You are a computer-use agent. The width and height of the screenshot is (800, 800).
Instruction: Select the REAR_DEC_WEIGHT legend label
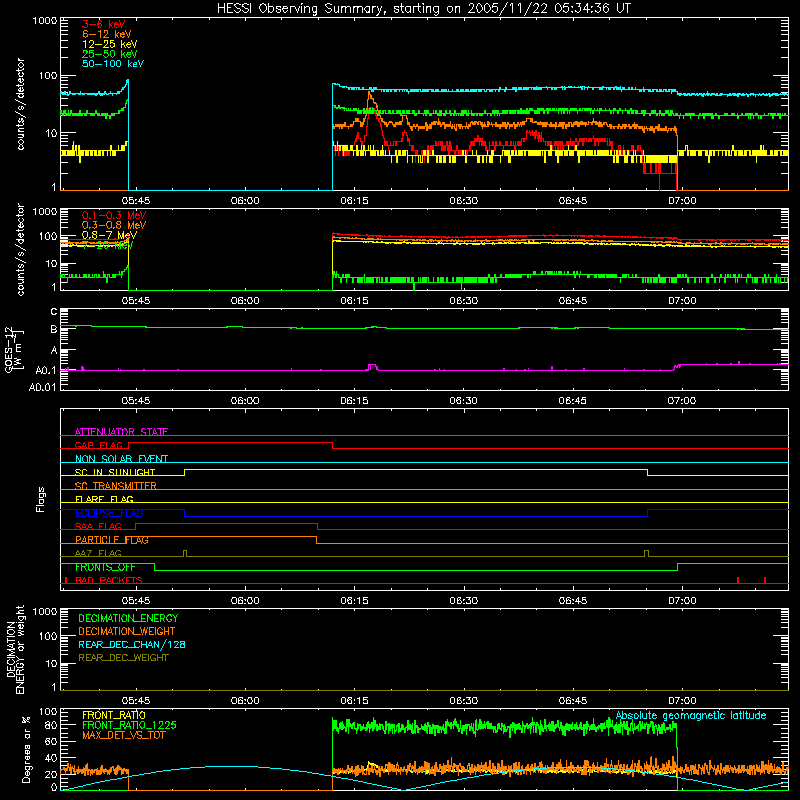click(x=123, y=658)
